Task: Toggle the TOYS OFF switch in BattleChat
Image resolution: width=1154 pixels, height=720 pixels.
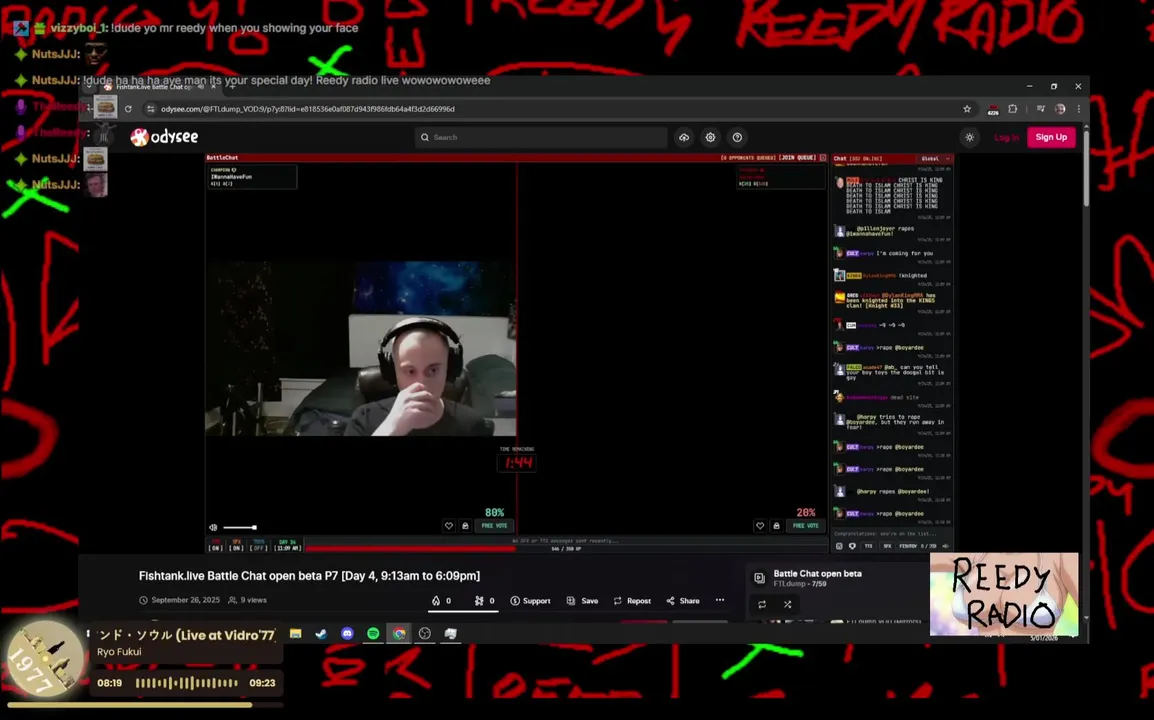Action: coord(258,545)
